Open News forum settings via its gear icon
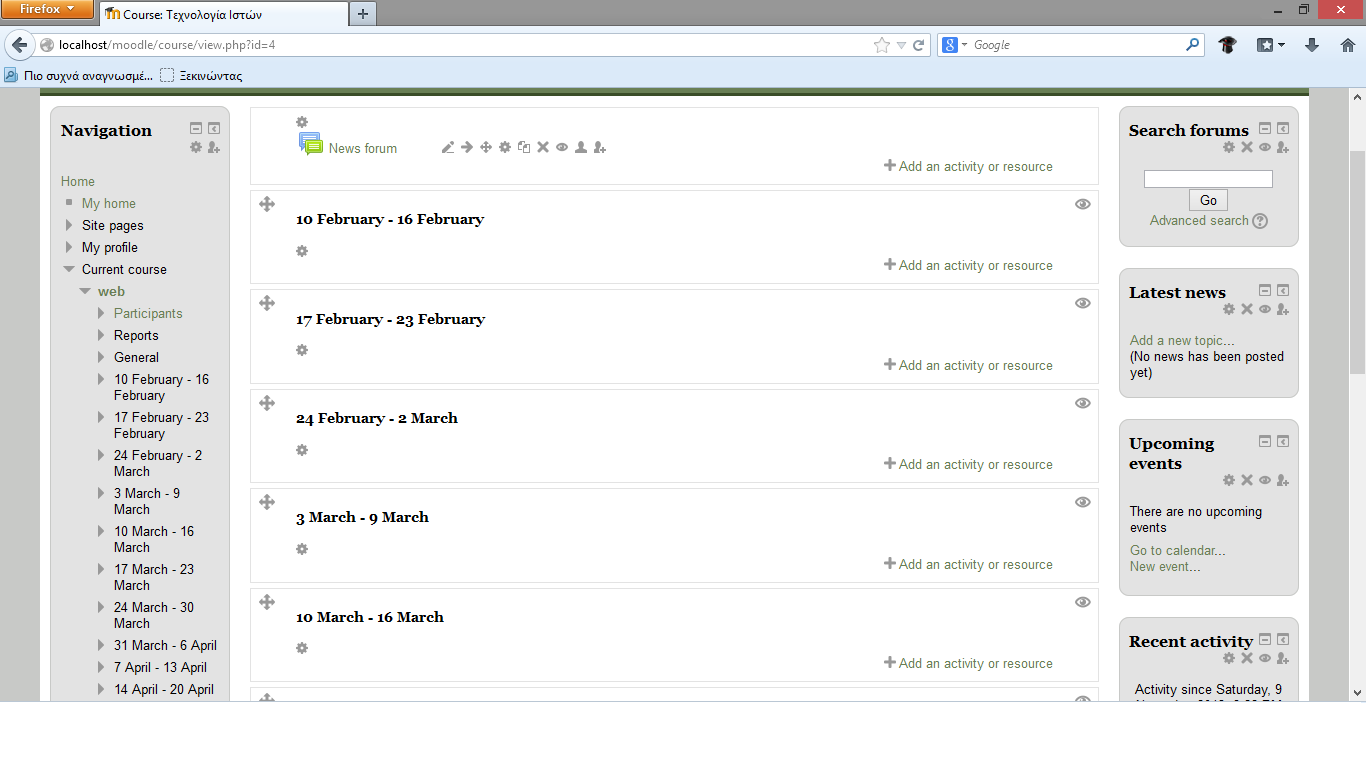1366x768 pixels. point(505,148)
